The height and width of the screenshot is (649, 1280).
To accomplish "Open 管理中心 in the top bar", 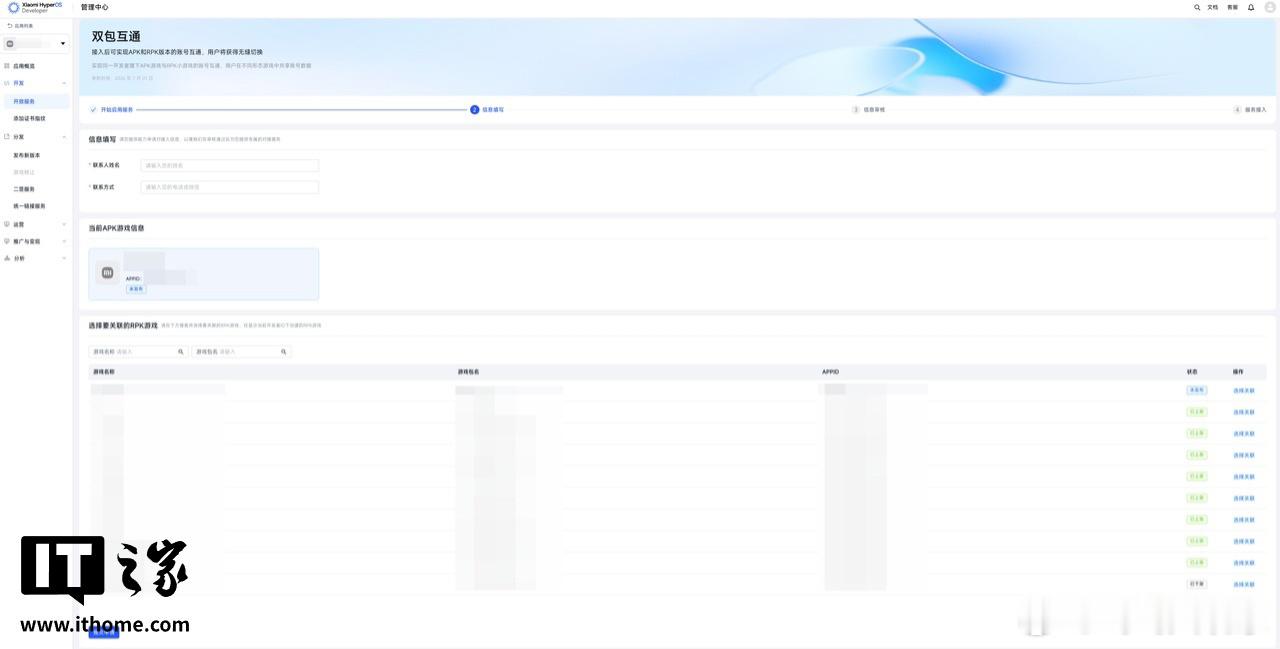I will click(95, 7).
